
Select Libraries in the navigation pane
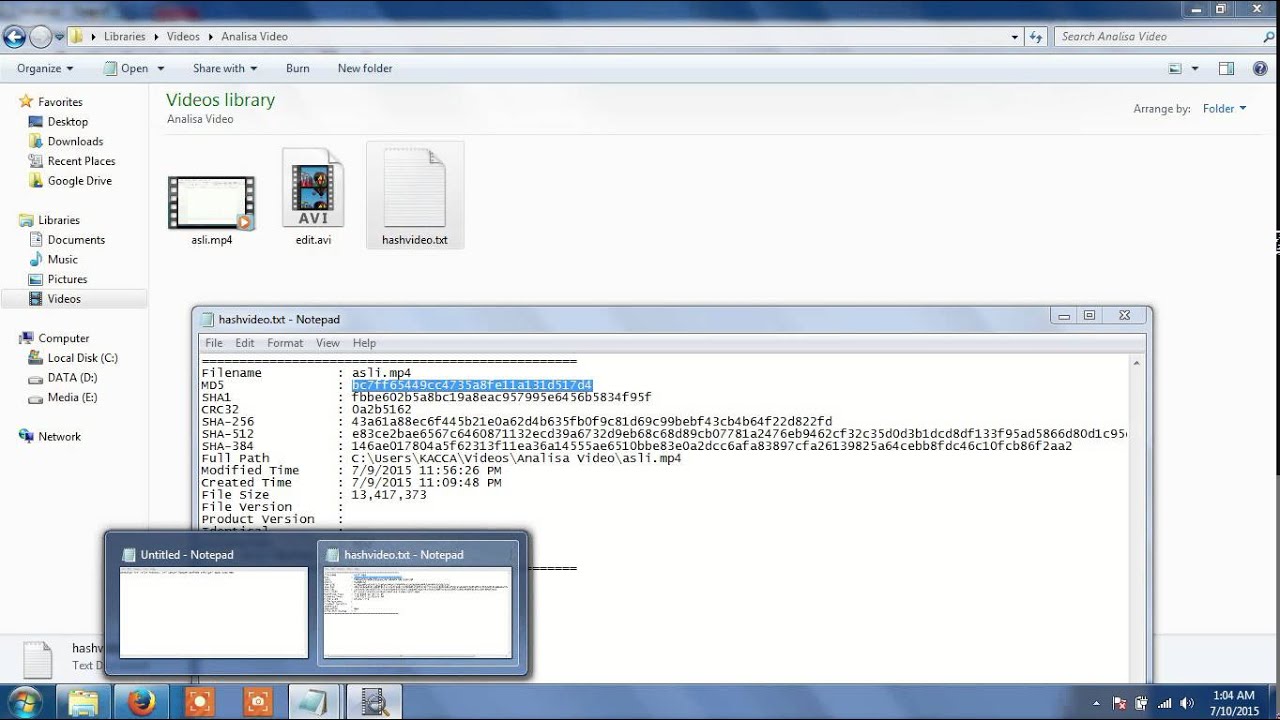58,220
